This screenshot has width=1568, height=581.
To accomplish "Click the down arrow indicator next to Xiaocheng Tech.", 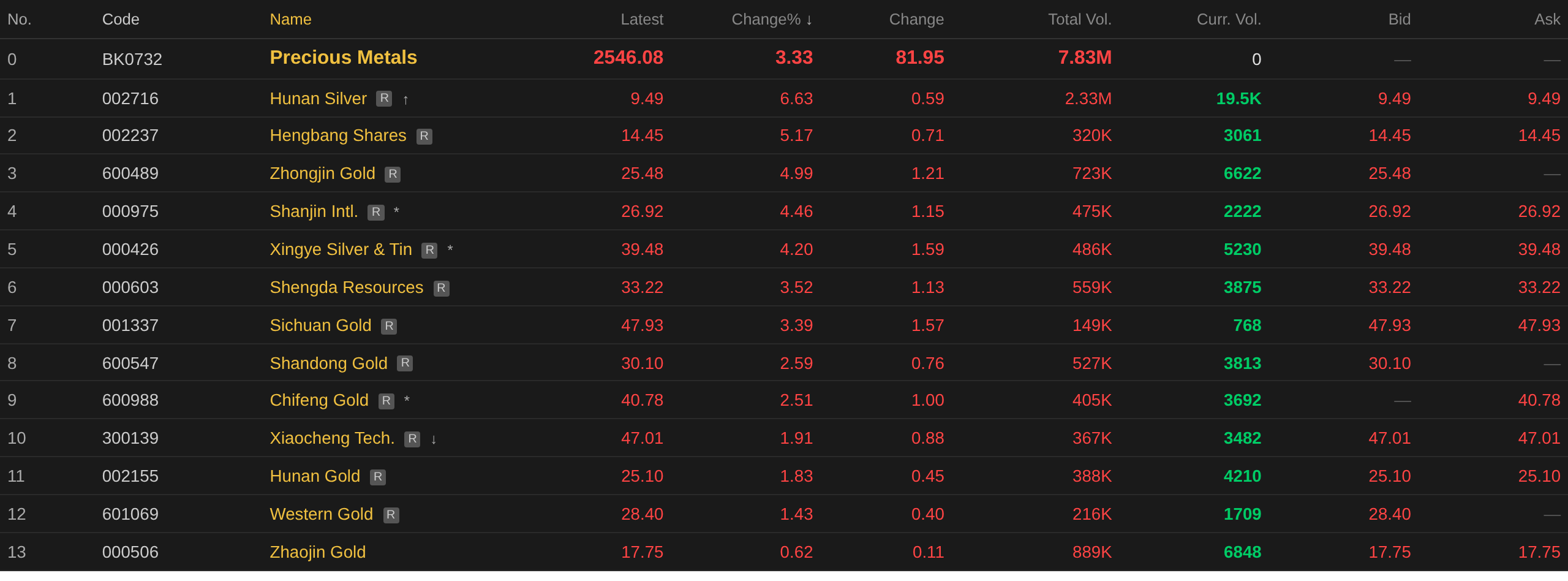I will pos(434,439).
